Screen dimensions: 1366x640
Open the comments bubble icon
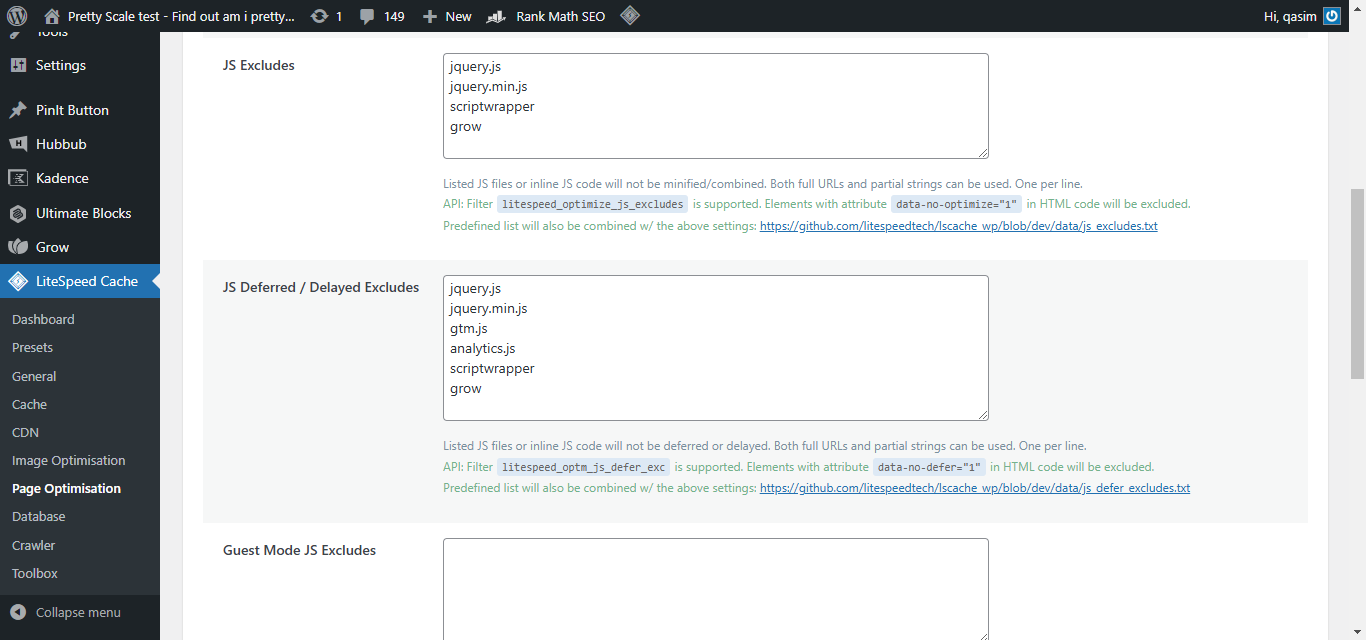367,16
